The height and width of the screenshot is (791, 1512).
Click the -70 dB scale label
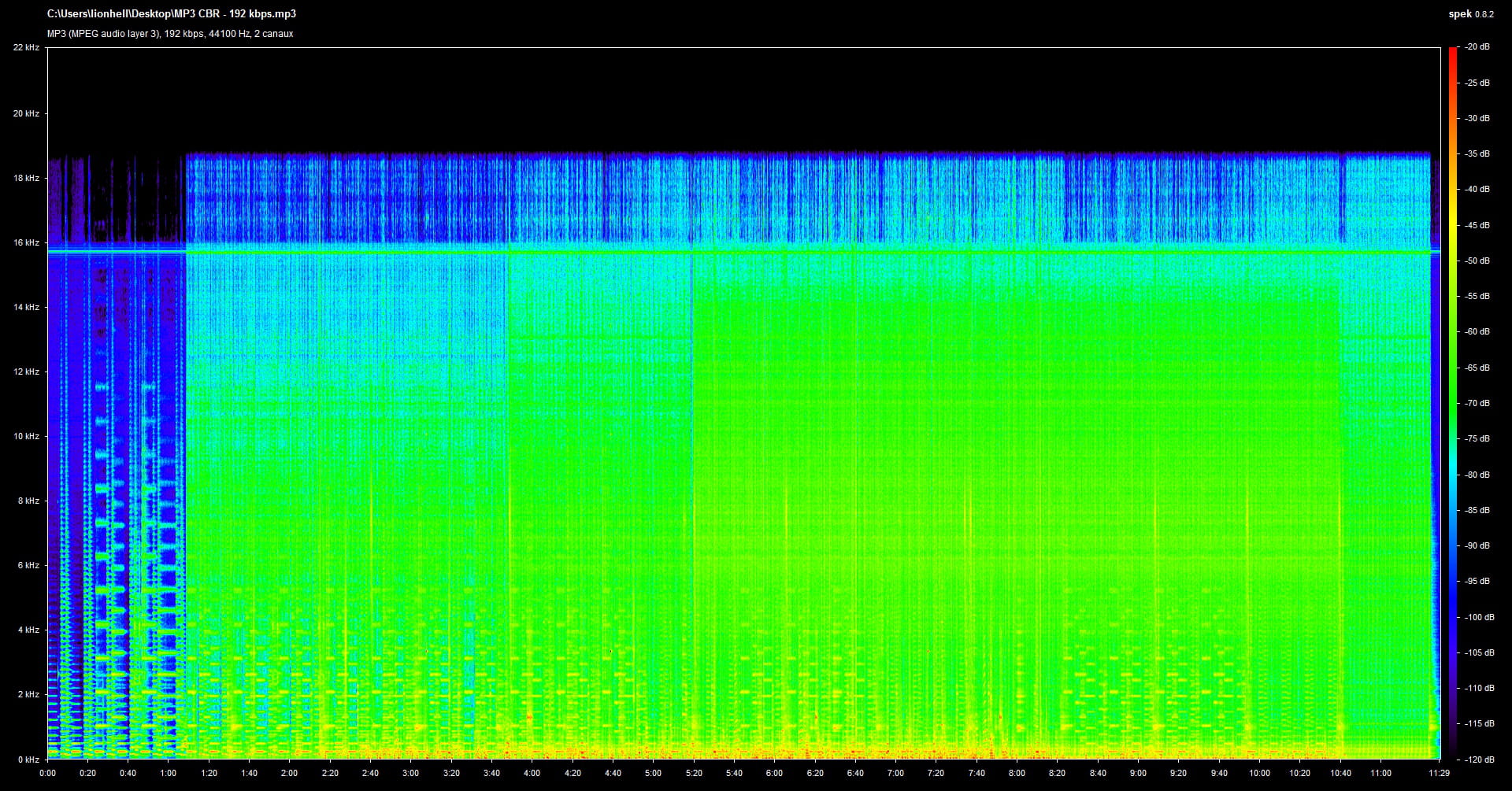coord(1477,404)
